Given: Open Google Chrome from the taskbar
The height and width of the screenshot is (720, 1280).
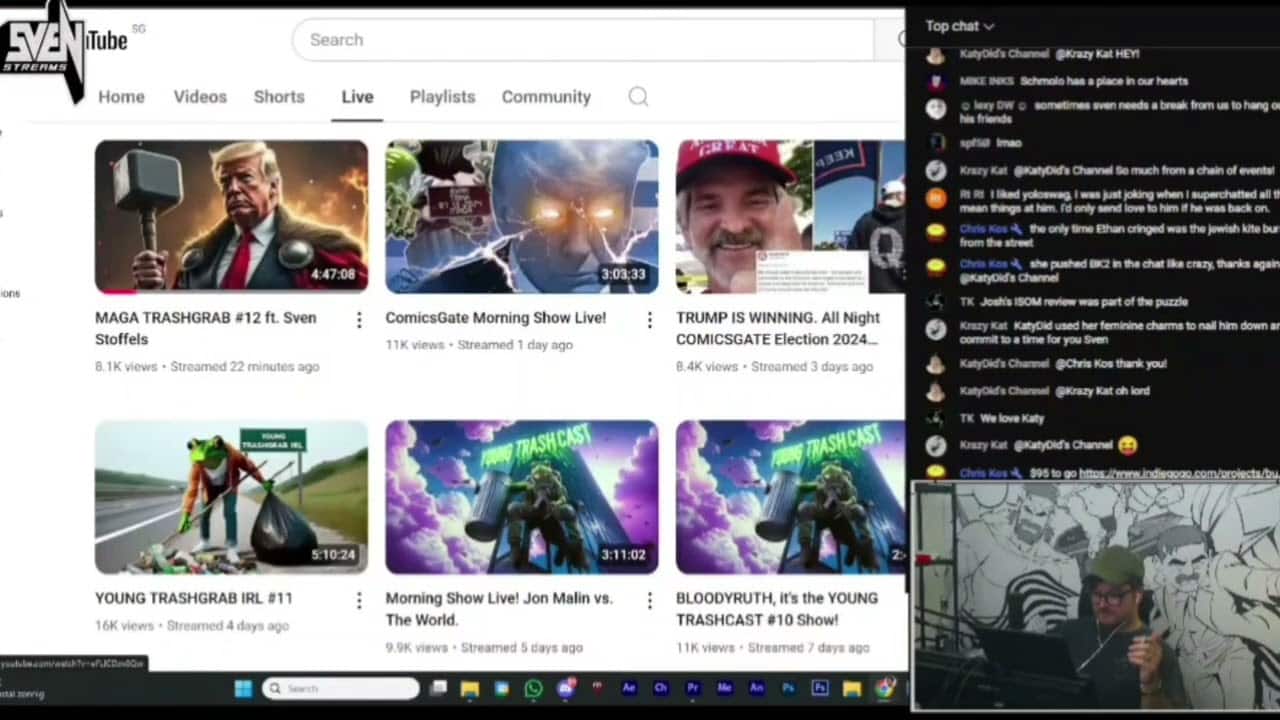Looking at the screenshot, I should [x=885, y=688].
